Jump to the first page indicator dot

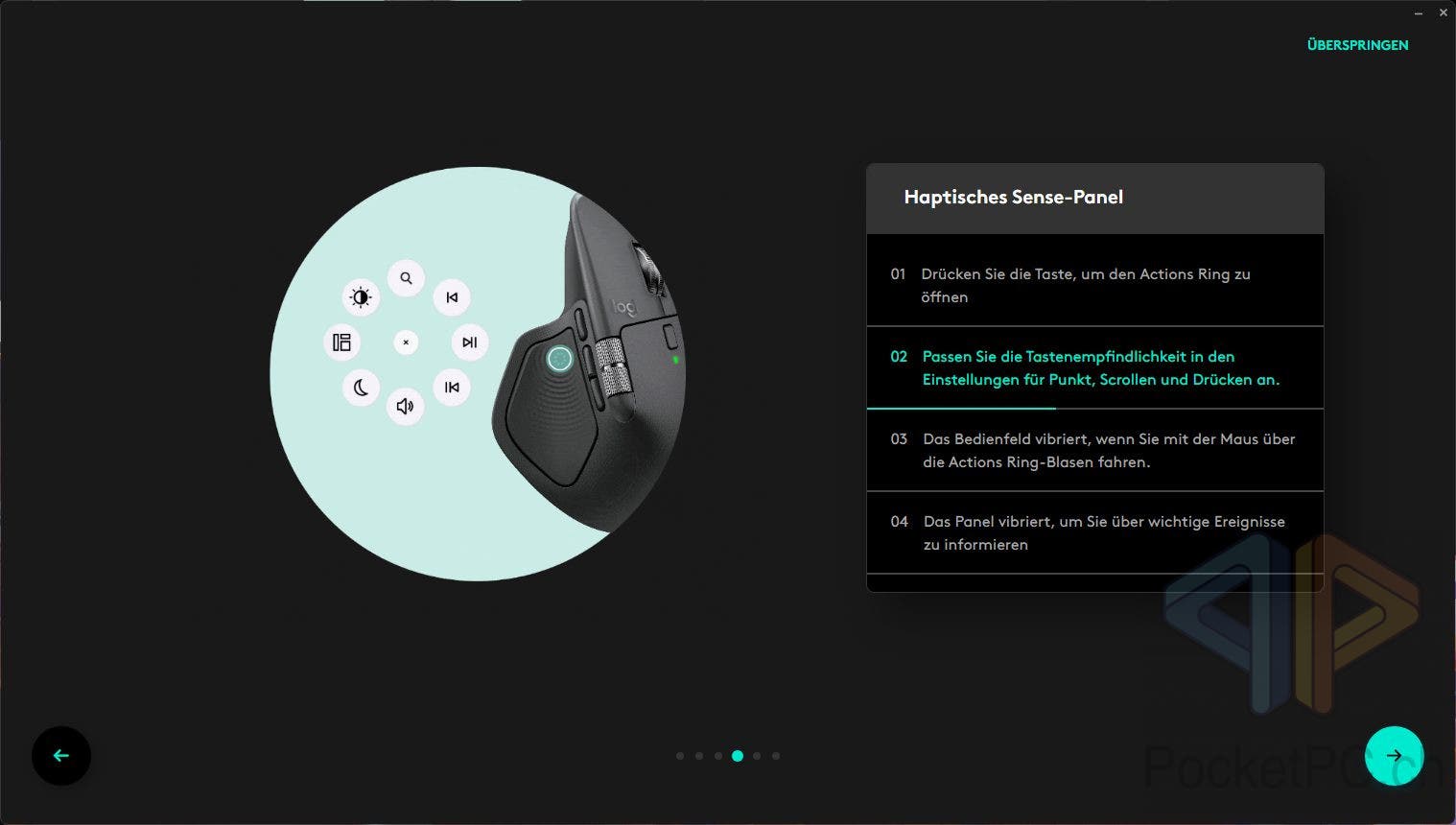click(x=680, y=756)
